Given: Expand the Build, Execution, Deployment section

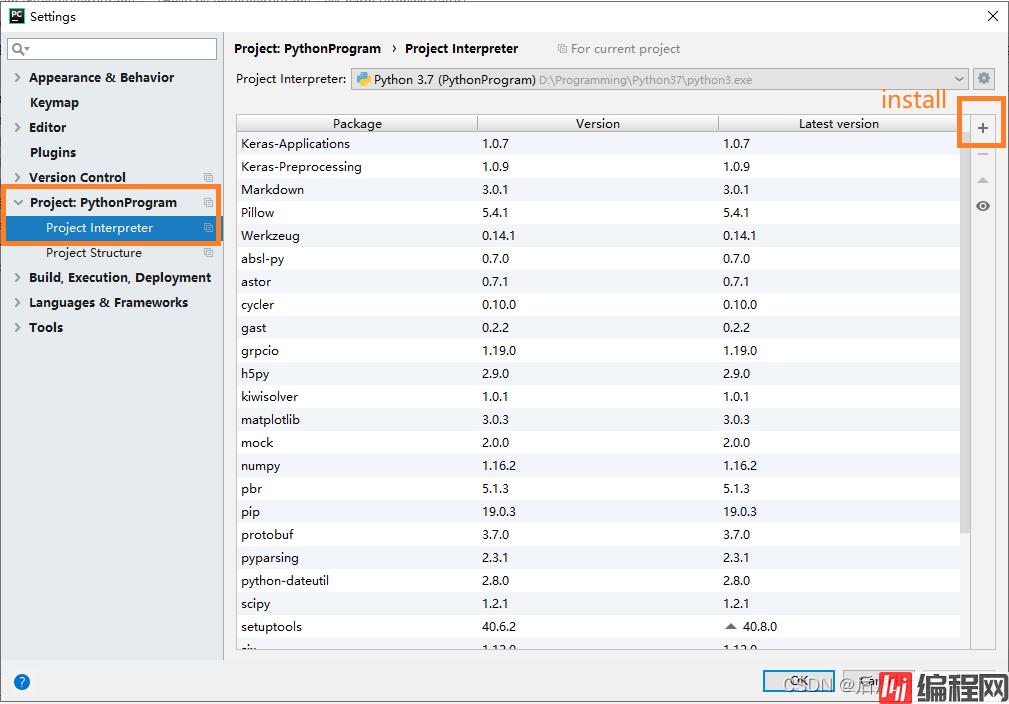Looking at the screenshot, I should (x=18, y=277).
